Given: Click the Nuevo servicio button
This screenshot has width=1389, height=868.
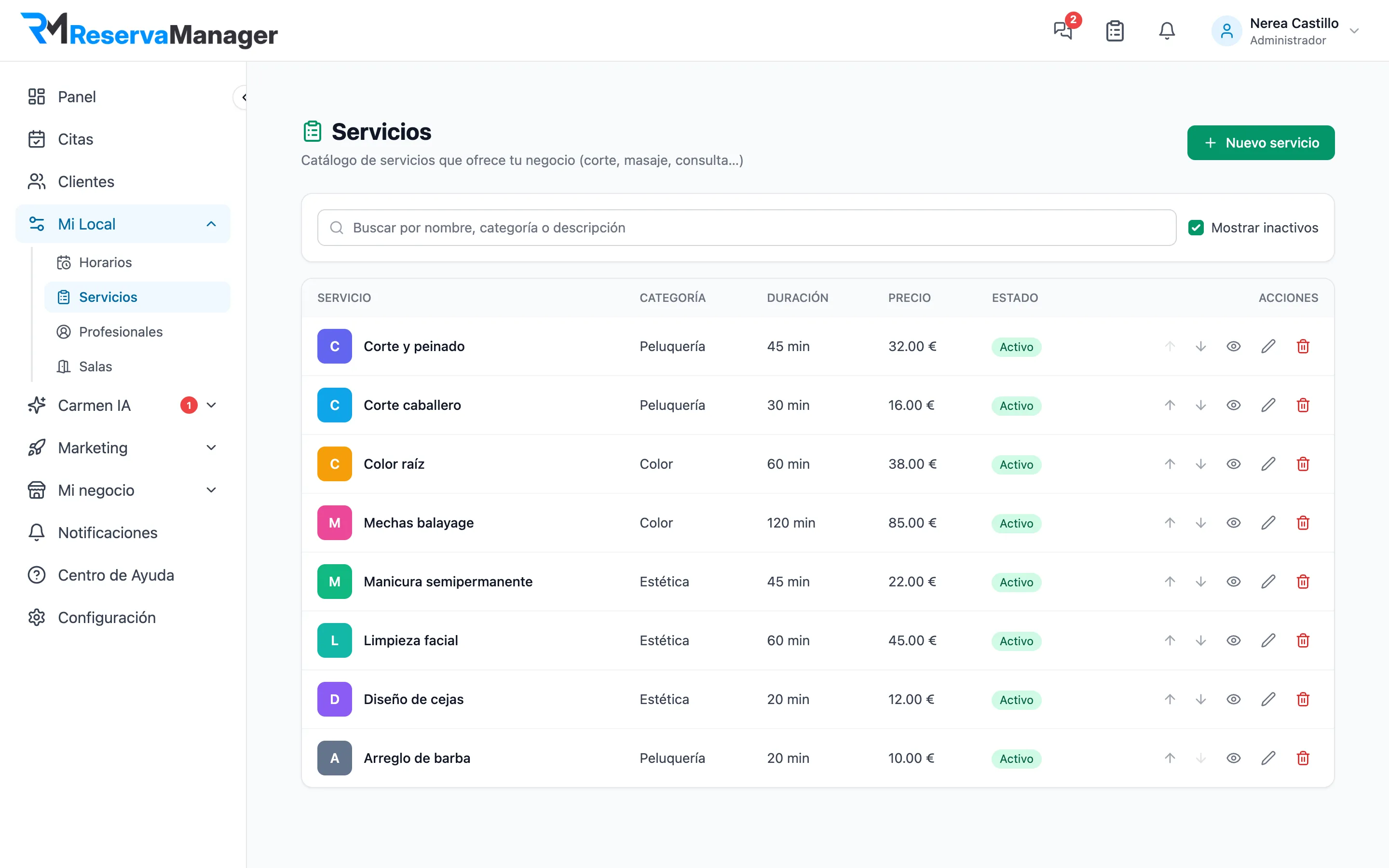Looking at the screenshot, I should (1260, 143).
